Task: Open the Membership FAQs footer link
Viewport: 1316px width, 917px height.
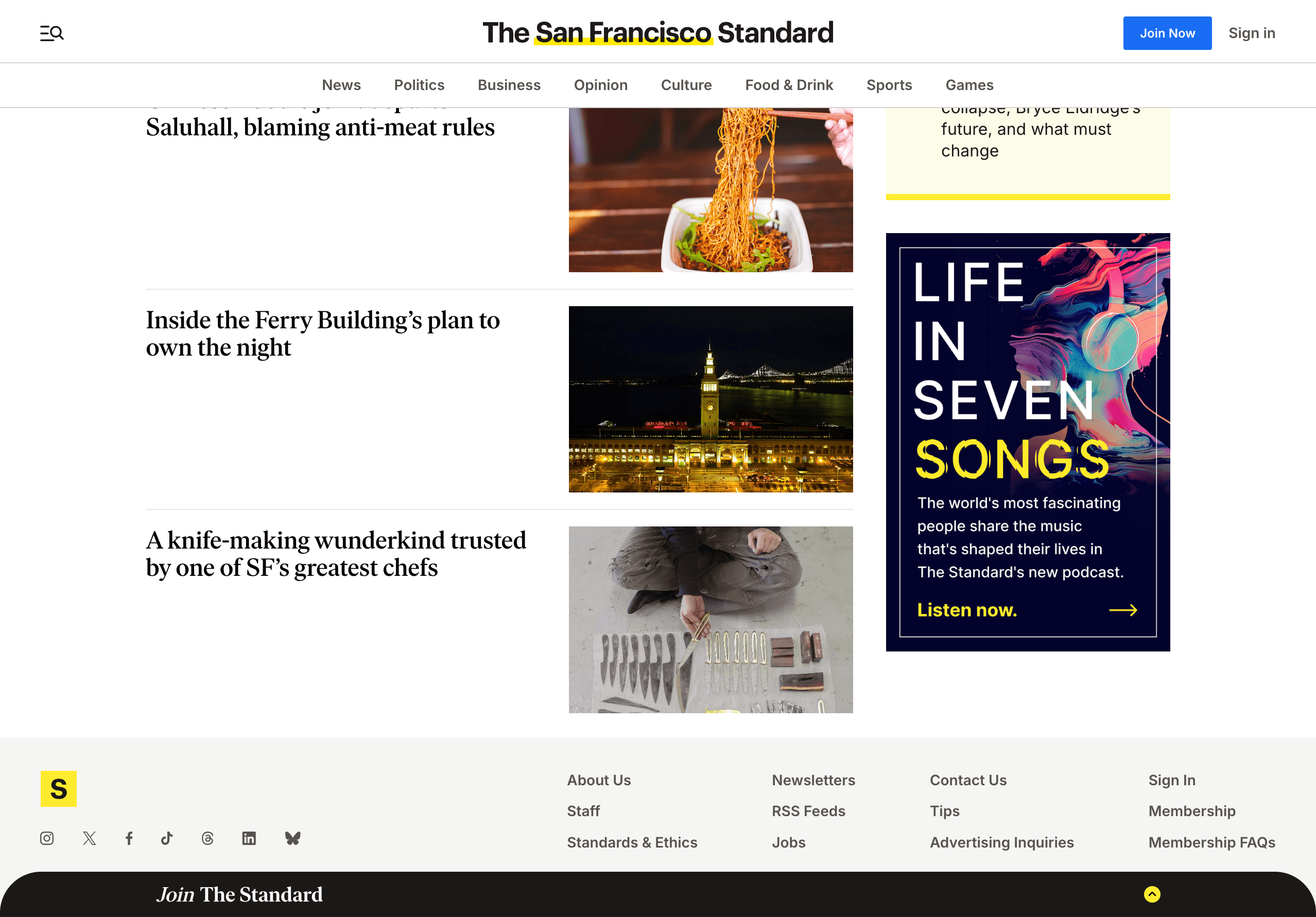Action: [1211, 842]
